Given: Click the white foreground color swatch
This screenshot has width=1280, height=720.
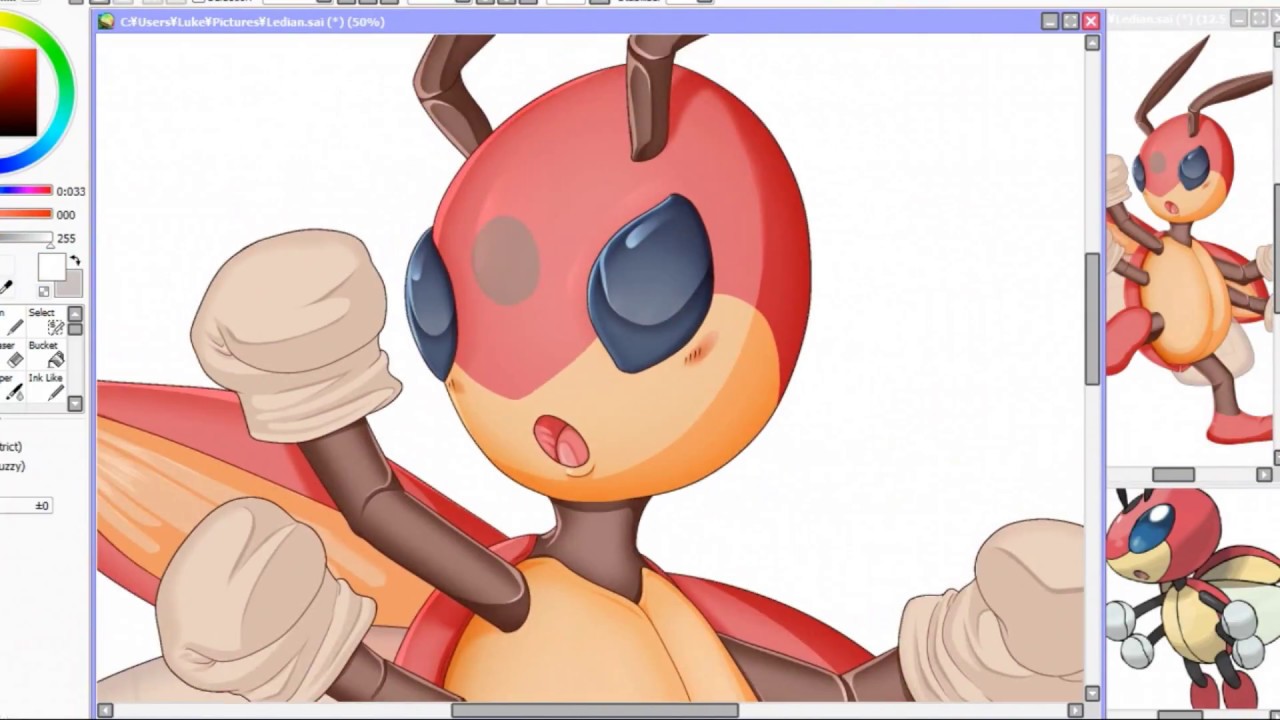Looking at the screenshot, I should [52, 267].
